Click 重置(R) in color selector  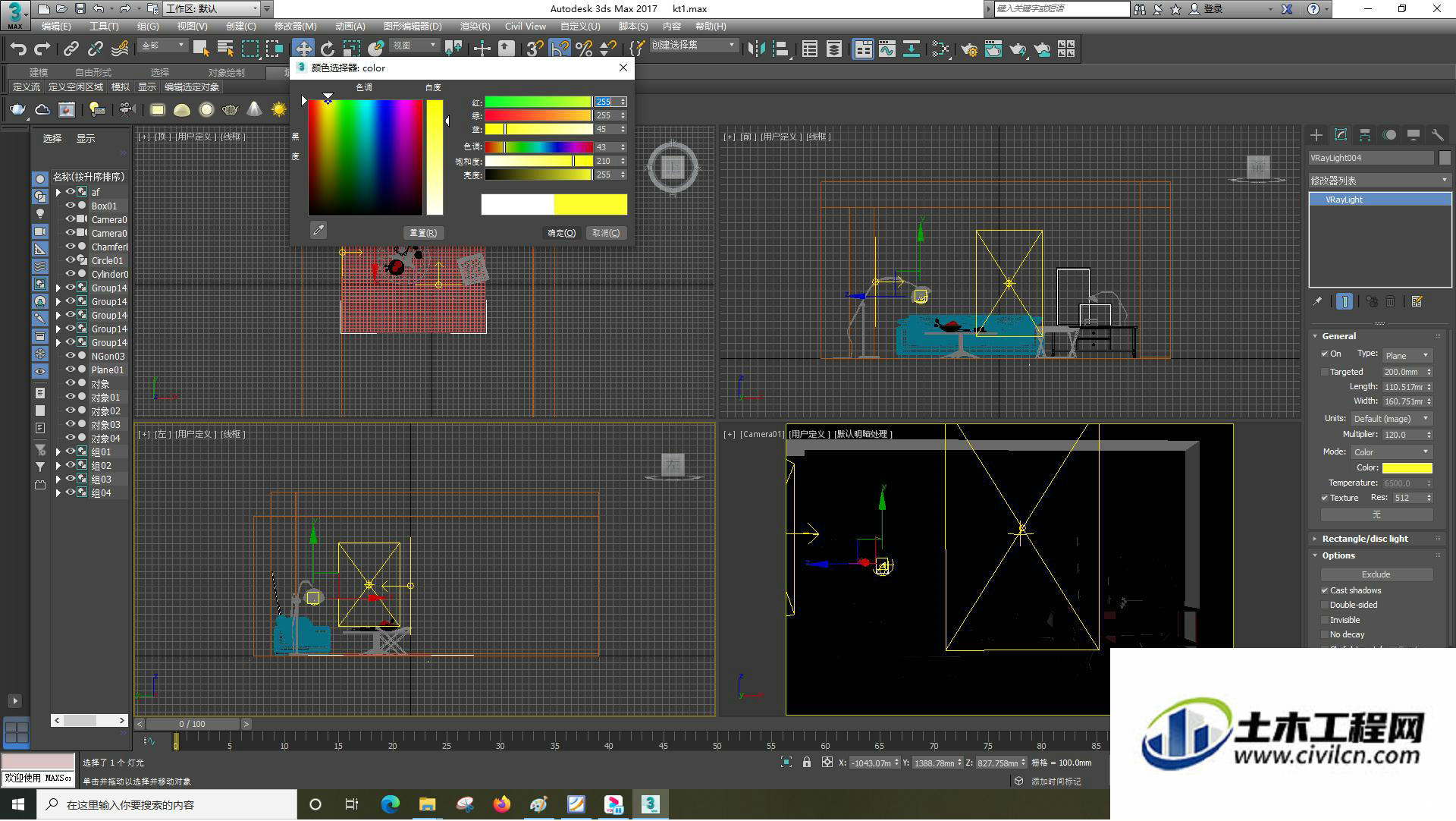click(x=423, y=233)
